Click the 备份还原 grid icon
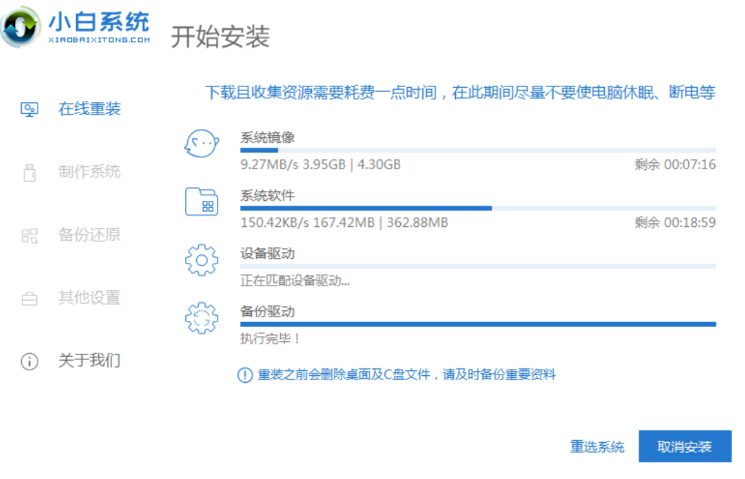Viewport: 745px width, 479px height. click(x=30, y=235)
